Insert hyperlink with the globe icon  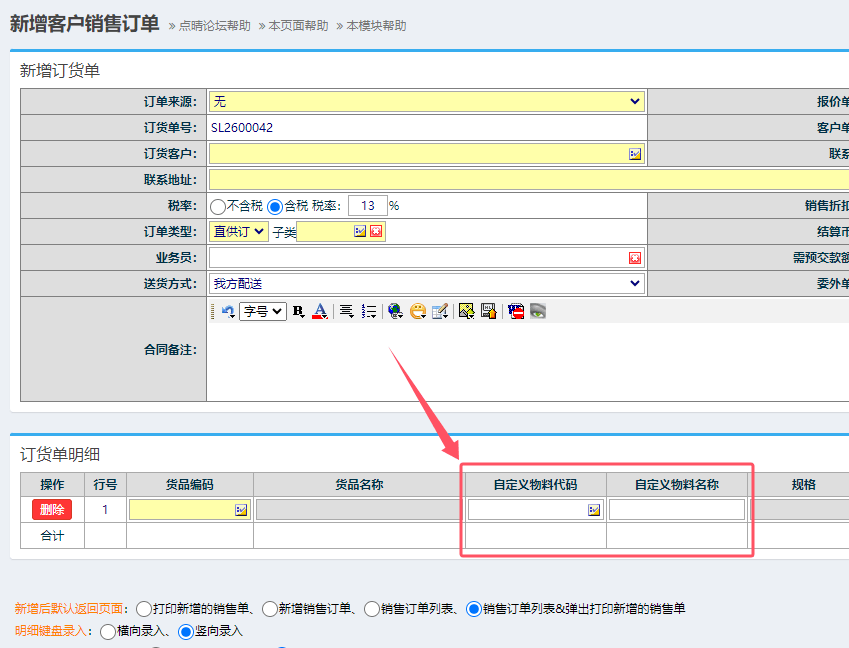point(395,311)
